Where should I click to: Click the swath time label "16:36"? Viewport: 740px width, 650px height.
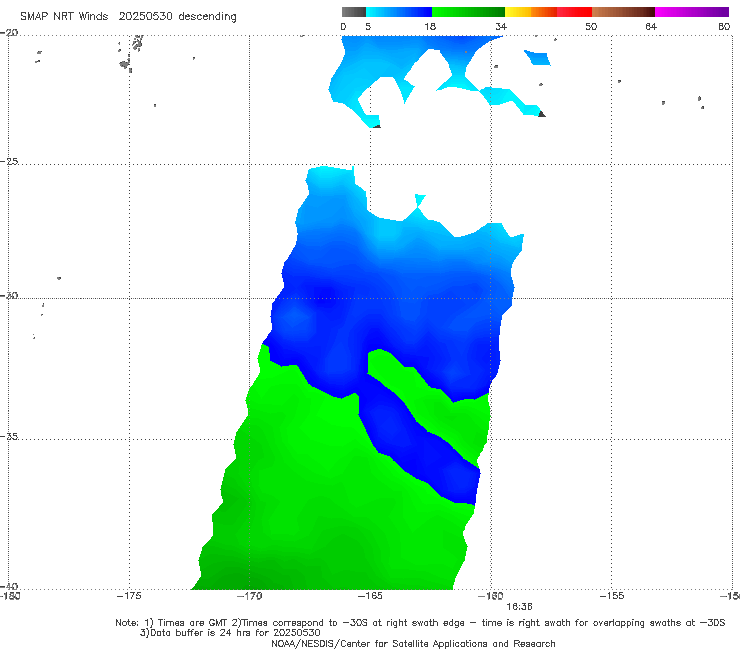[519, 607]
